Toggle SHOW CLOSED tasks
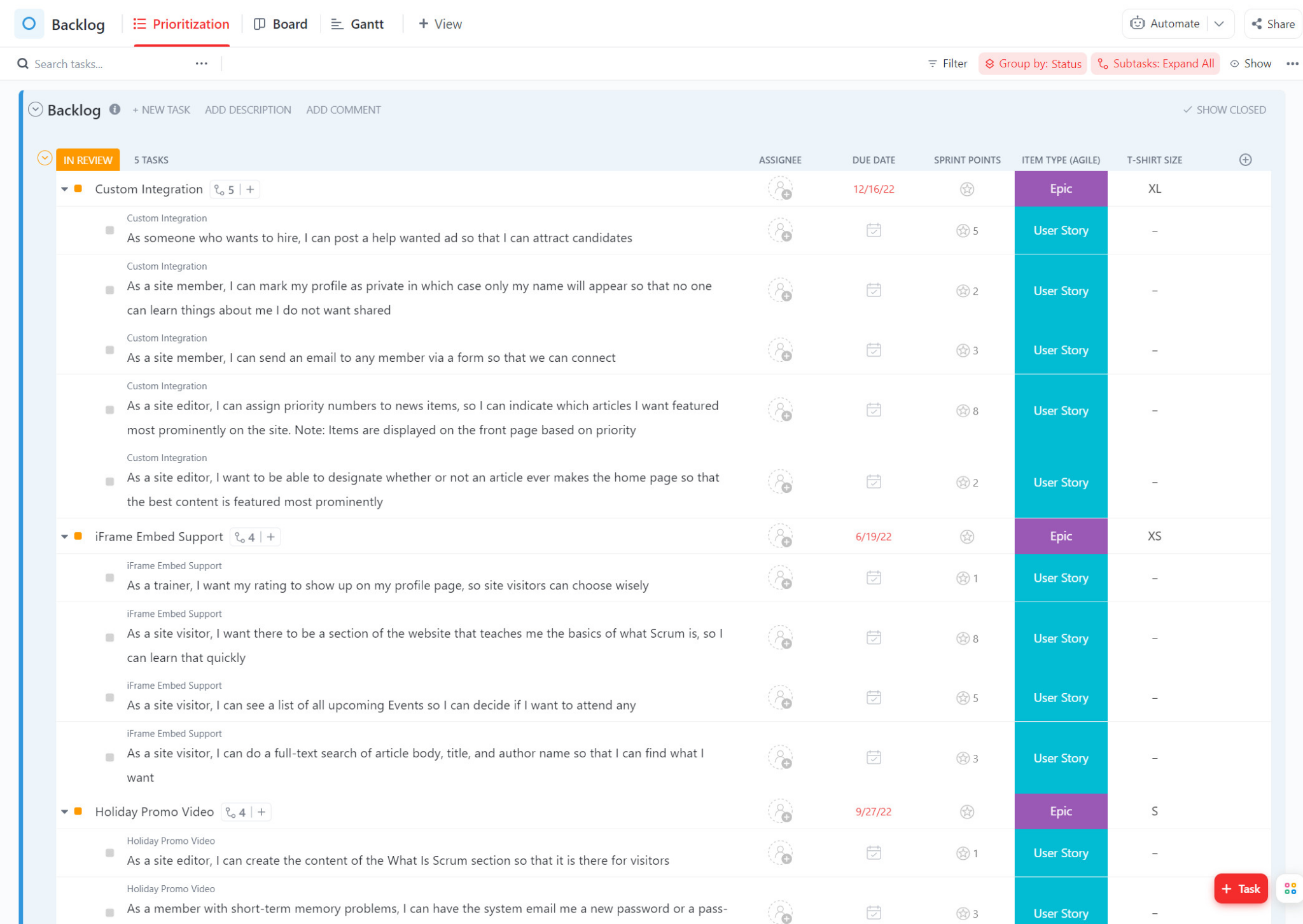1303x924 pixels. click(x=1224, y=109)
